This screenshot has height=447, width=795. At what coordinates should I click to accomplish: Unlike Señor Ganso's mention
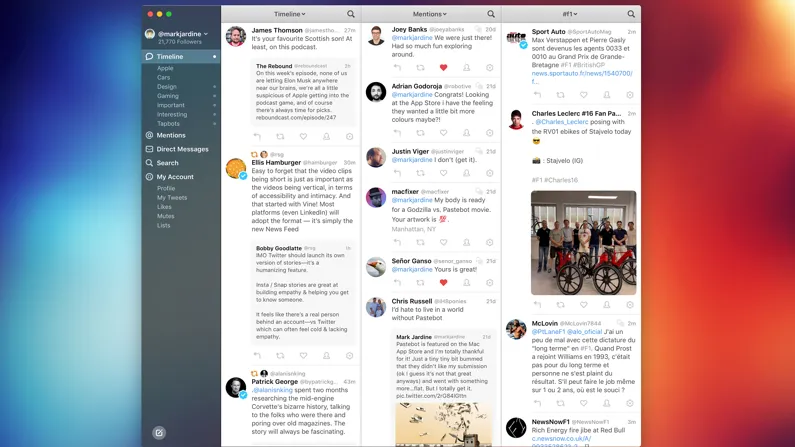click(443, 282)
